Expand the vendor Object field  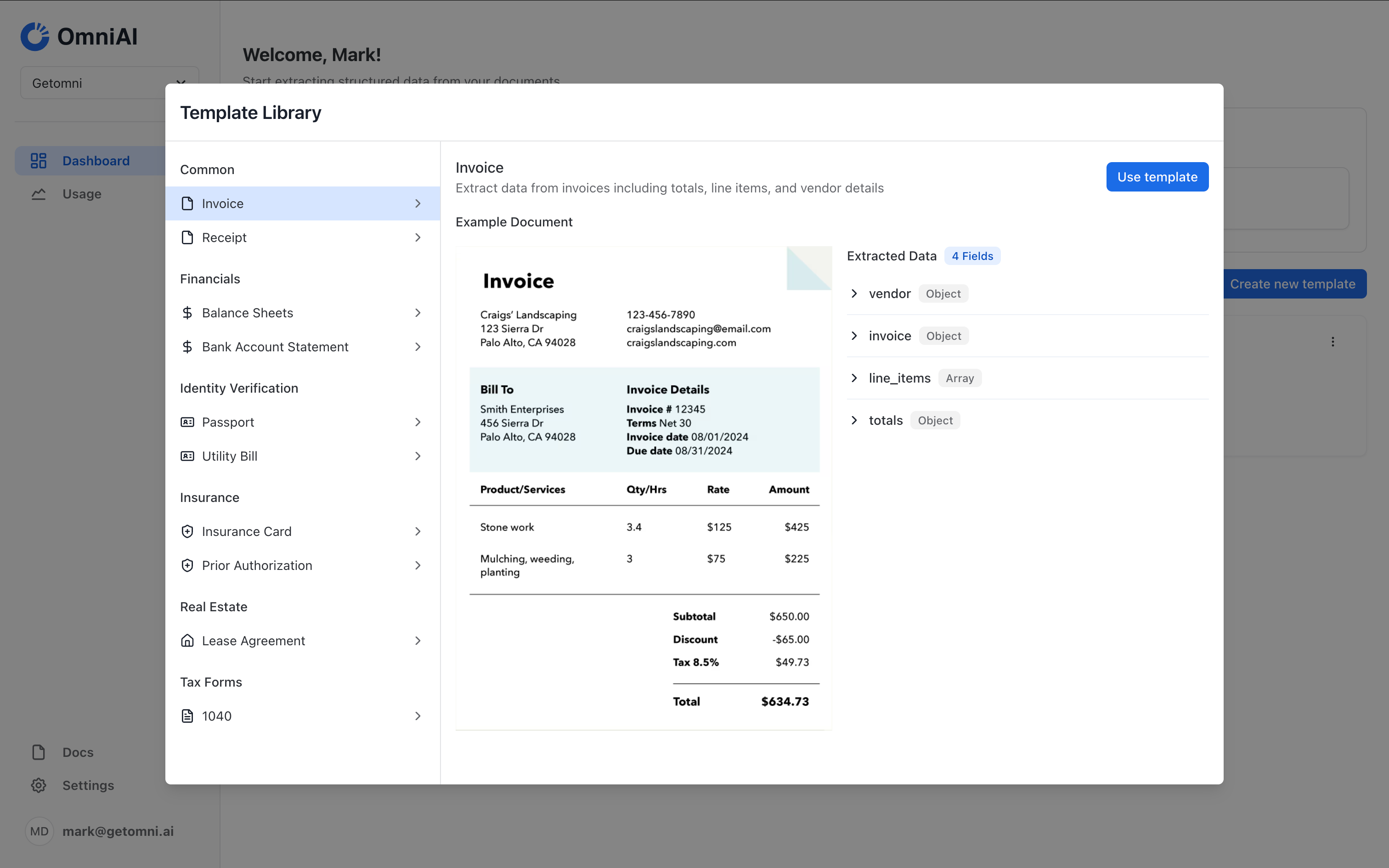pos(855,293)
